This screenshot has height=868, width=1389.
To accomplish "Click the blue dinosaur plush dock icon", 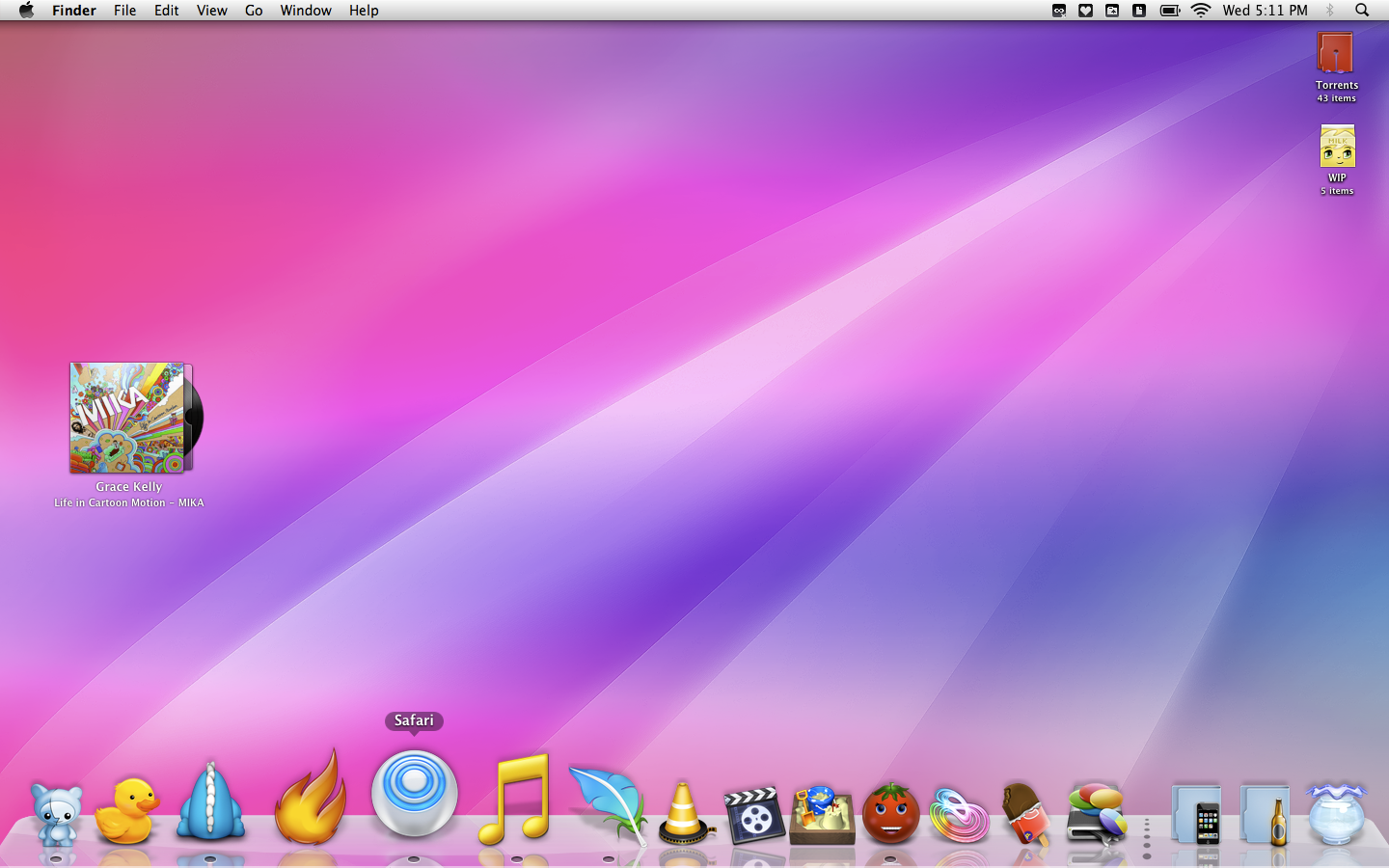I will tap(210, 801).
